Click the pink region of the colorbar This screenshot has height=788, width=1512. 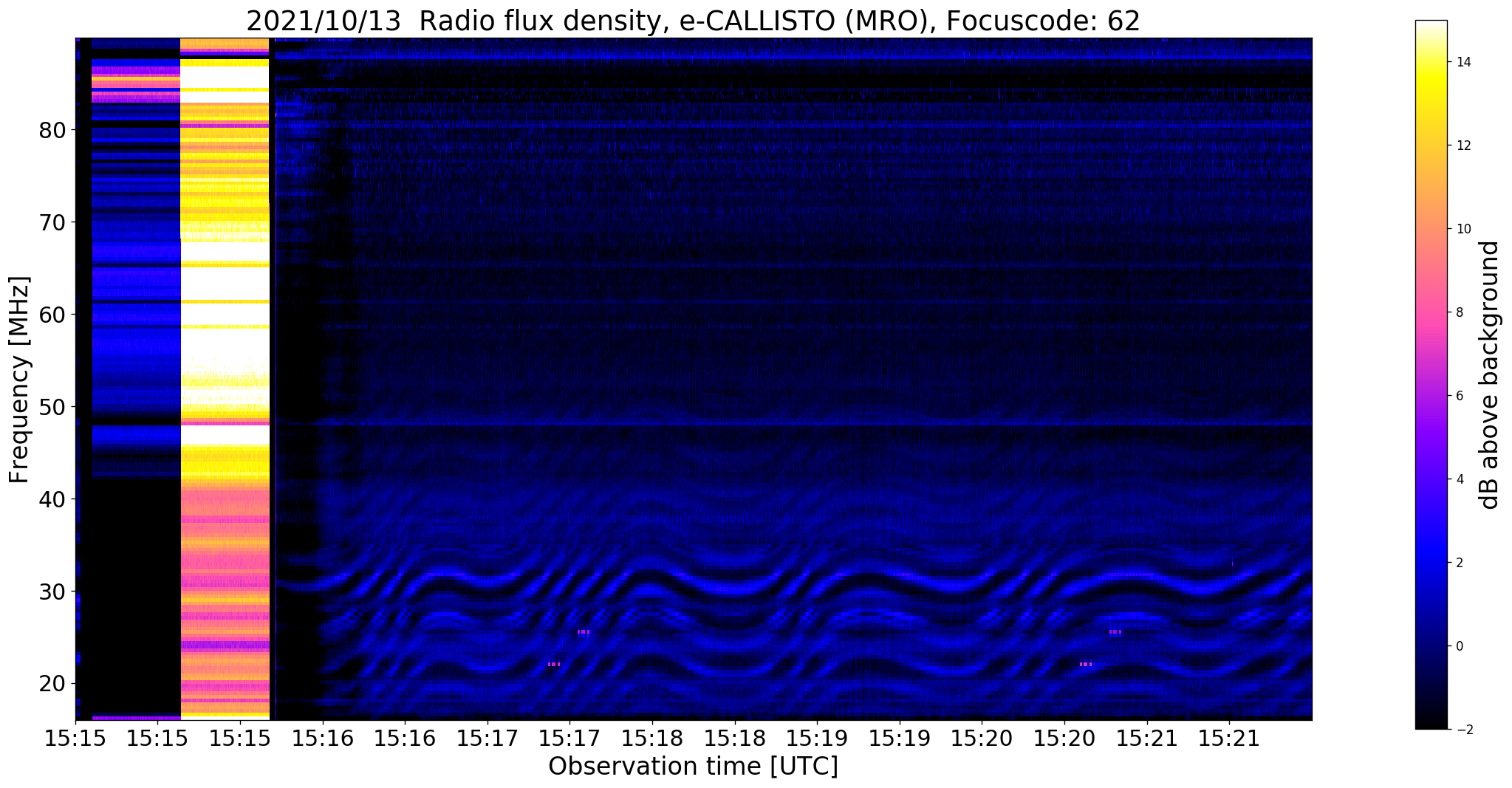point(1431,312)
